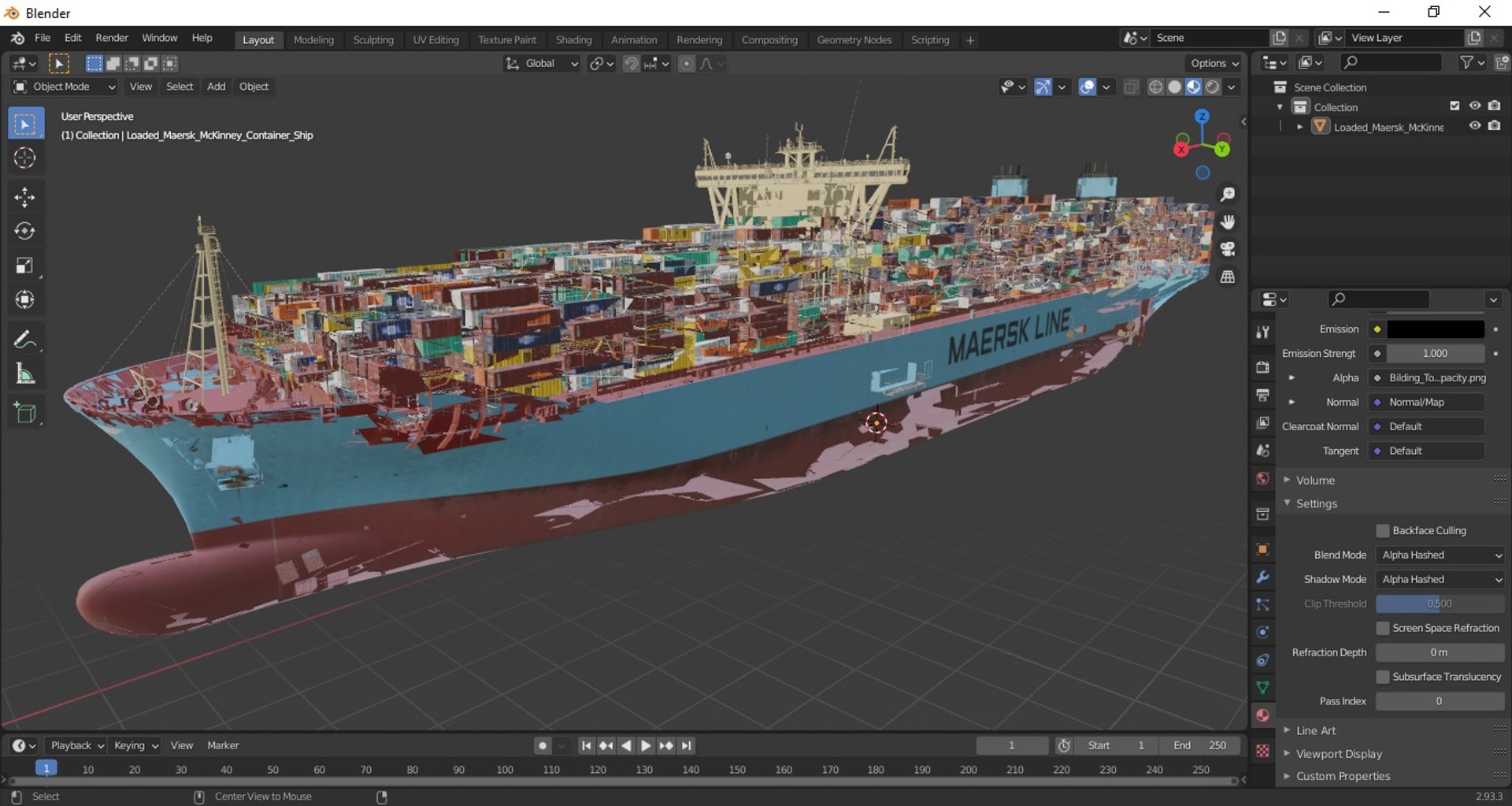Collapse the Settings panel
Viewport: 1512px width, 806px height.
[1316, 503]
